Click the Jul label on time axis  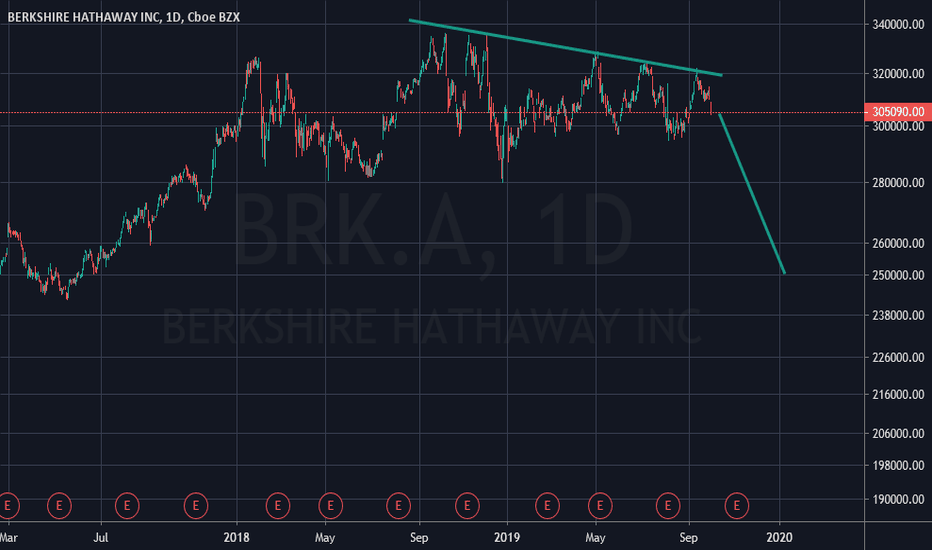click(101, 538)
